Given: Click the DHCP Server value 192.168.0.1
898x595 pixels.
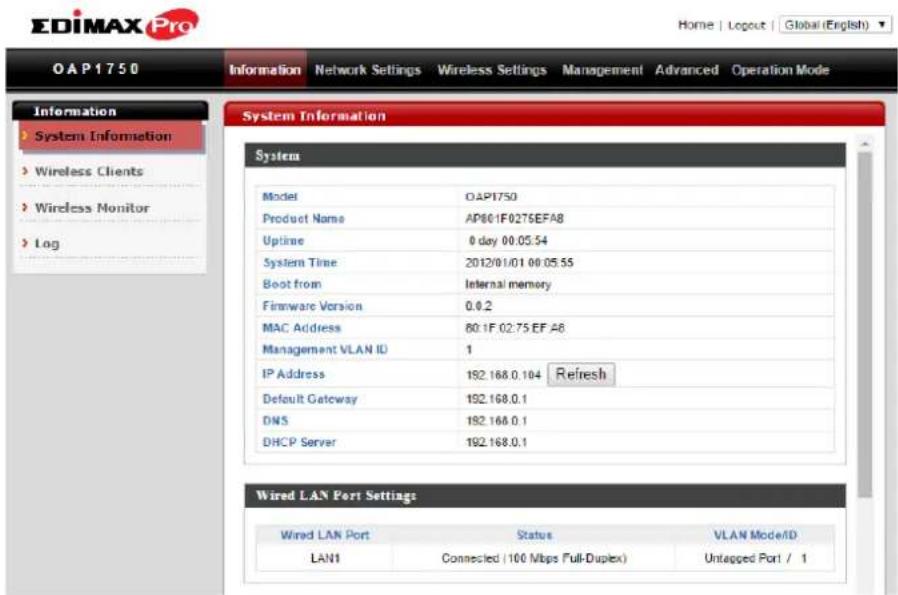Looking at the screenshot, I should pos(497,443).
